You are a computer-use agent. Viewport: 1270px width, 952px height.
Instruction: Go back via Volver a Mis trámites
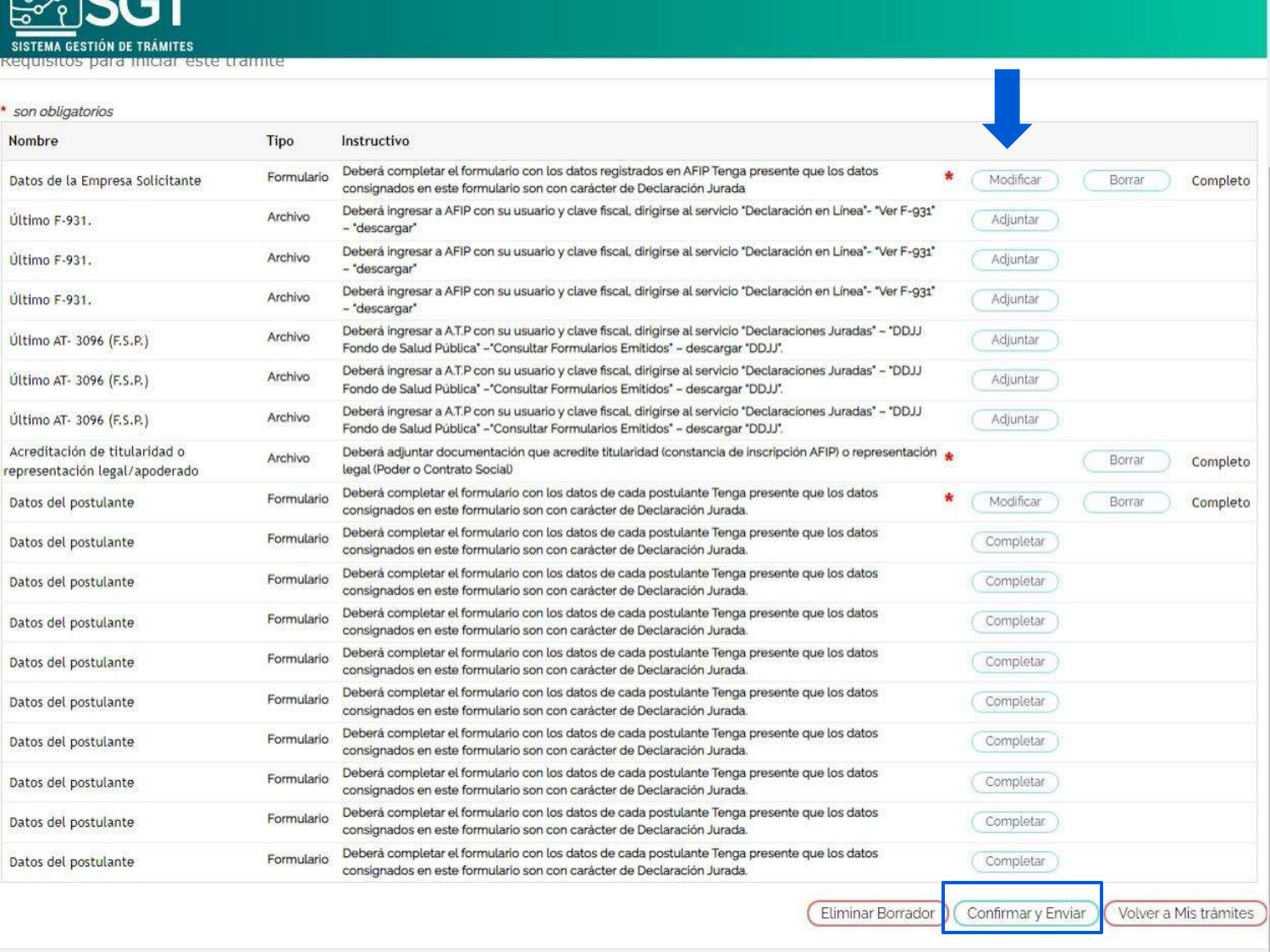1185,914
